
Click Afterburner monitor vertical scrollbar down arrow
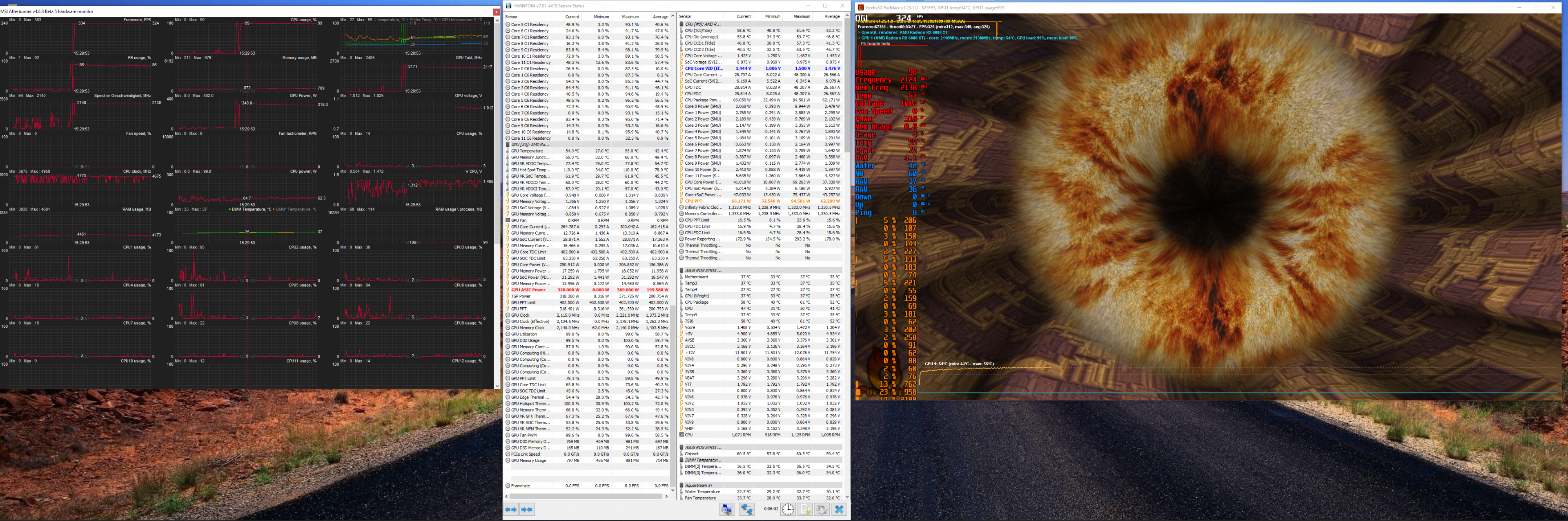click(497, 386)
